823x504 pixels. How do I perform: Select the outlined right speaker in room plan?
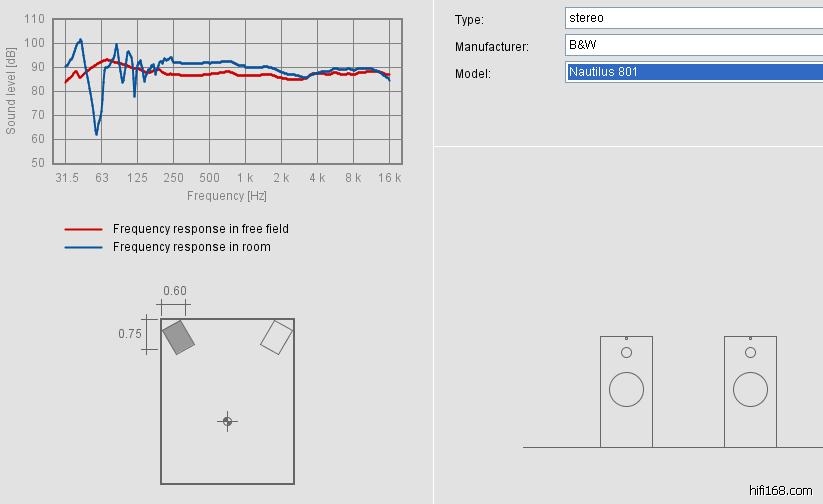276,337
